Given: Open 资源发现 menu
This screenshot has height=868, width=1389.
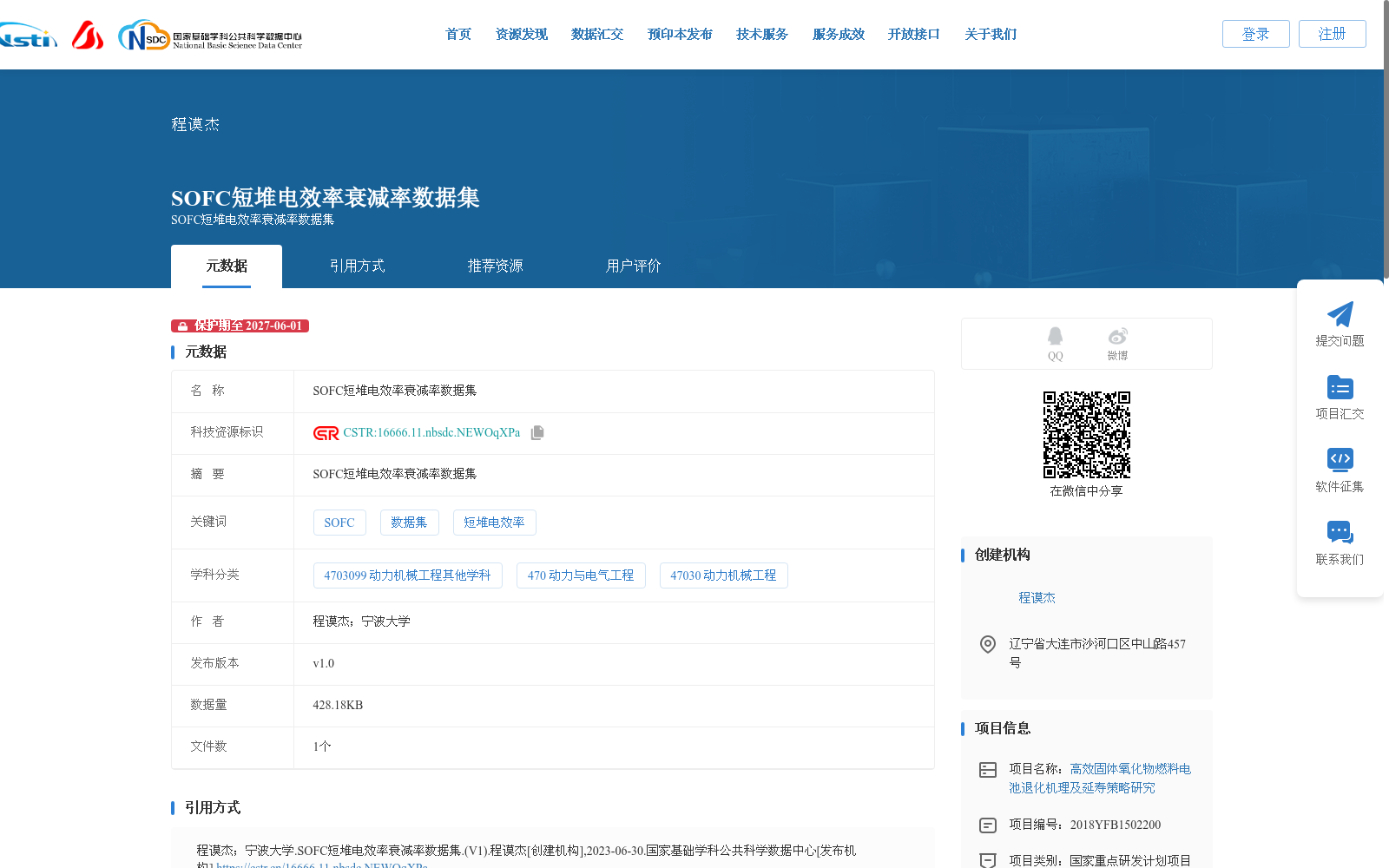Looking at the screenshot, I should click(x=522, y=35).
